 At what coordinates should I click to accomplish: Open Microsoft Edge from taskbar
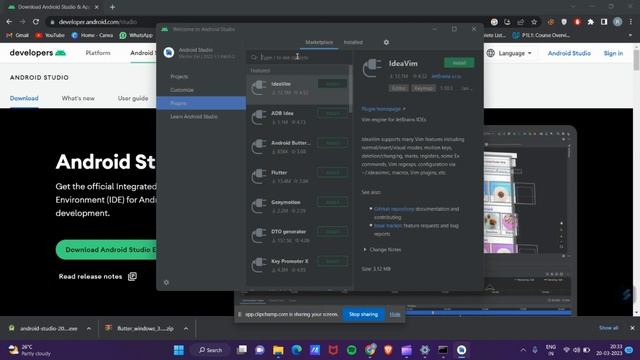pos(297,350)
